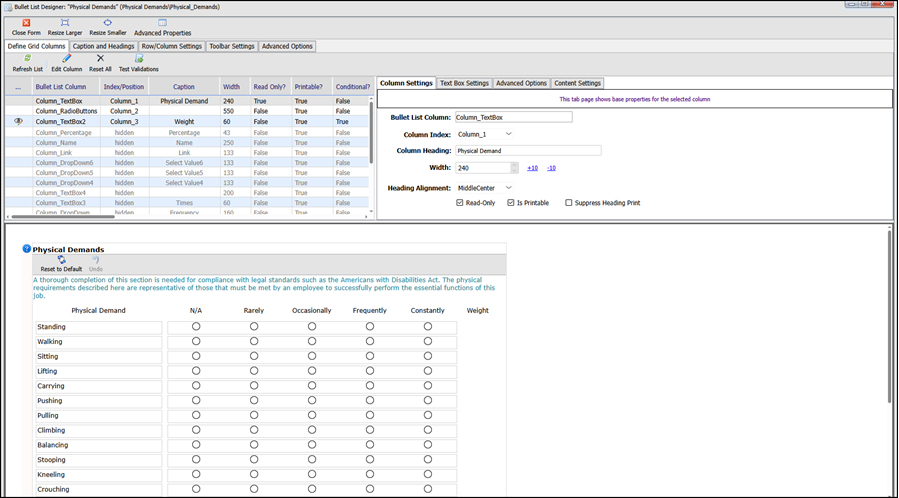
Task: Click the Conditional? column header
Action: [353, 87]
